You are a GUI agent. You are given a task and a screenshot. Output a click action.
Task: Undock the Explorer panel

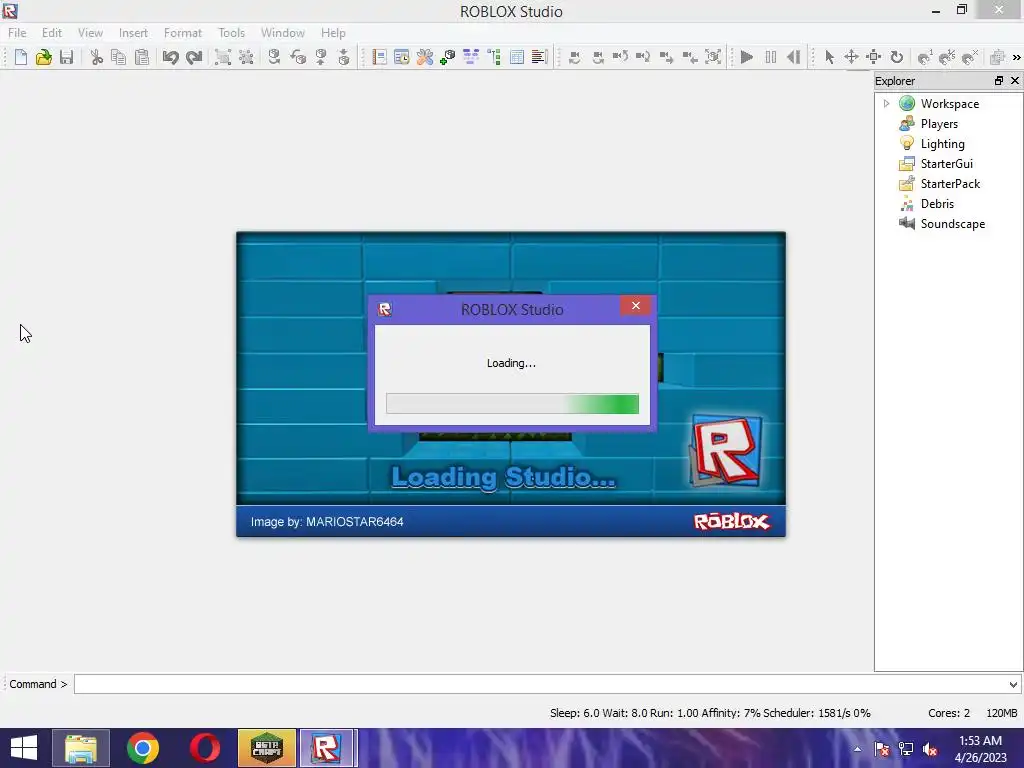999,80
